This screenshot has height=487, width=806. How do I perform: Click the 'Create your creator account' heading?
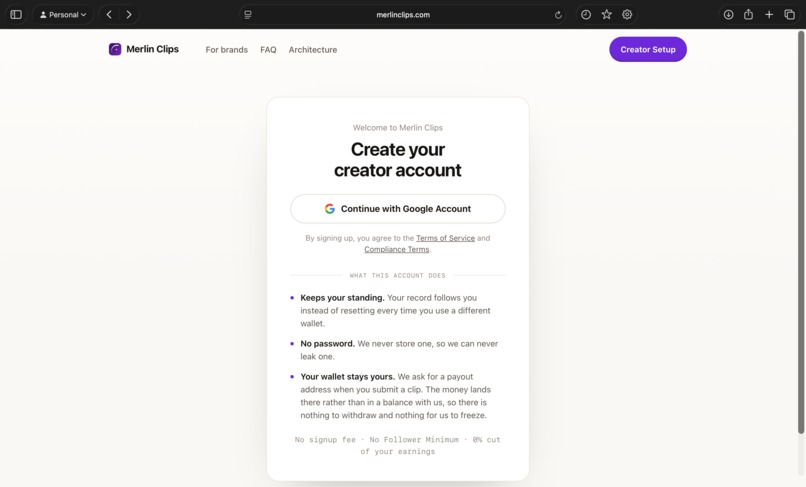tap(398, 159)
